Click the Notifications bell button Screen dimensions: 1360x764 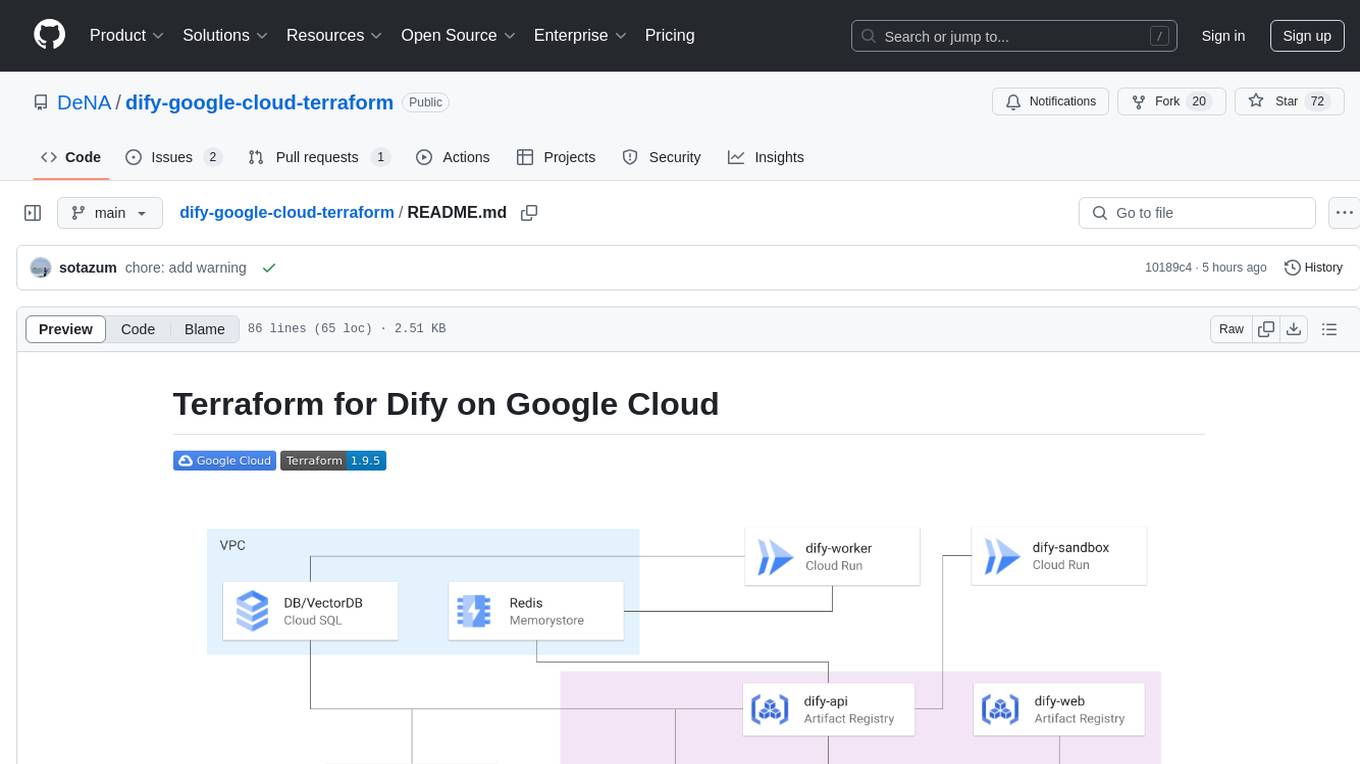(1051, 101)
